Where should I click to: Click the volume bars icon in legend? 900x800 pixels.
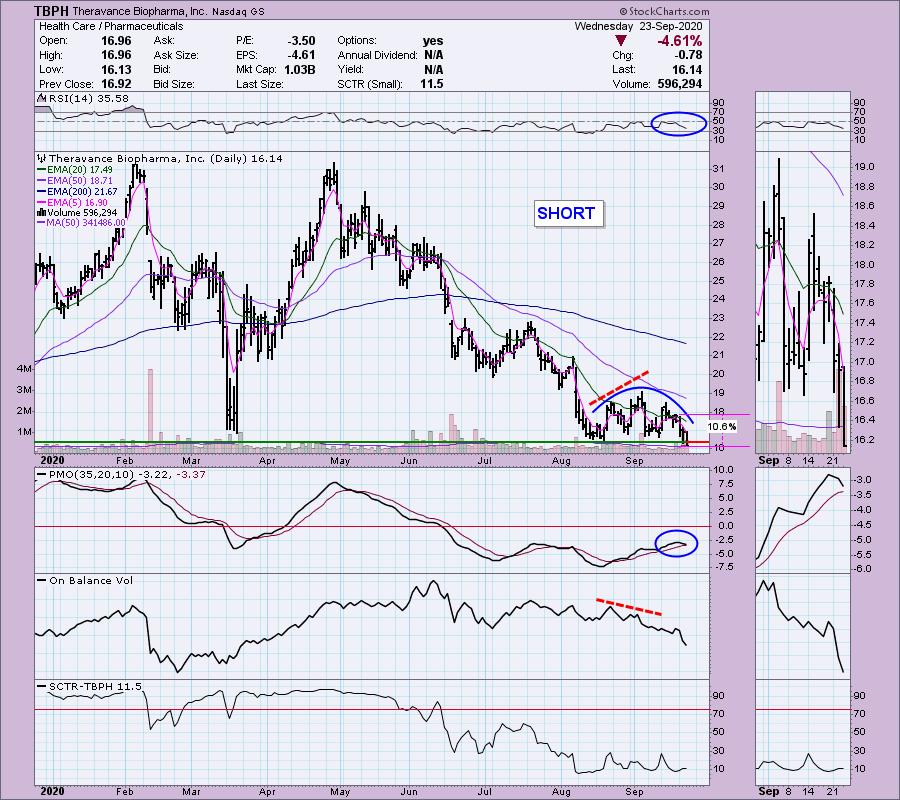41,212
